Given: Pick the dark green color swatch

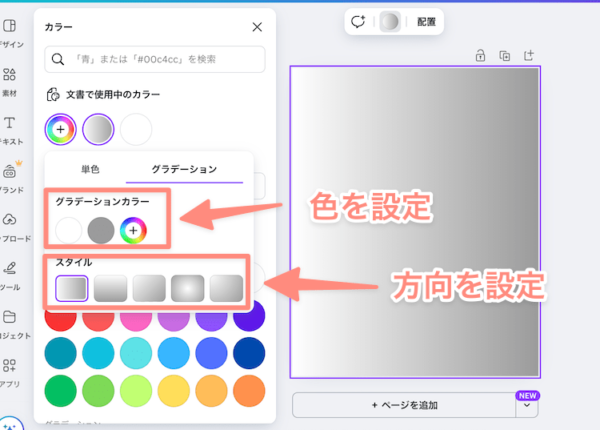Looking at the screenshot, I should point(60,391).
